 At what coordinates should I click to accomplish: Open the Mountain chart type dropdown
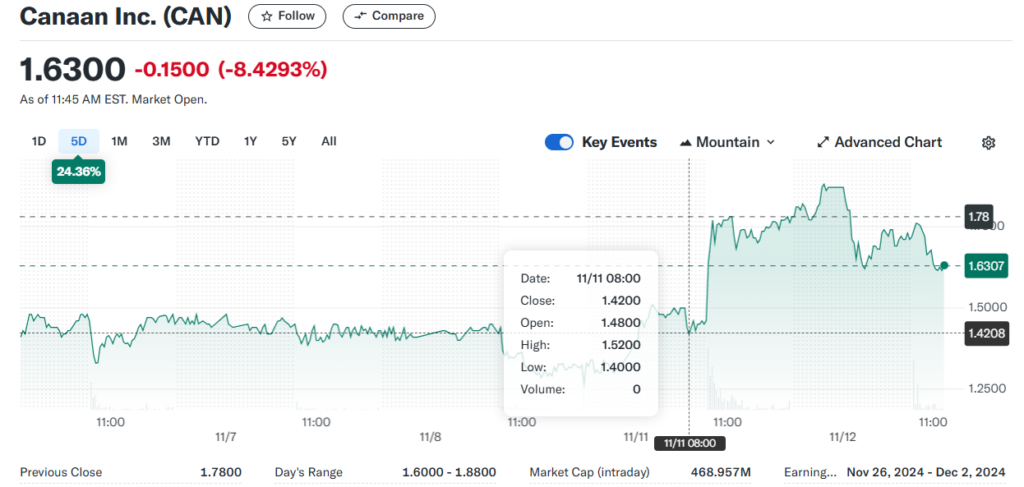(x=727, y=142)
